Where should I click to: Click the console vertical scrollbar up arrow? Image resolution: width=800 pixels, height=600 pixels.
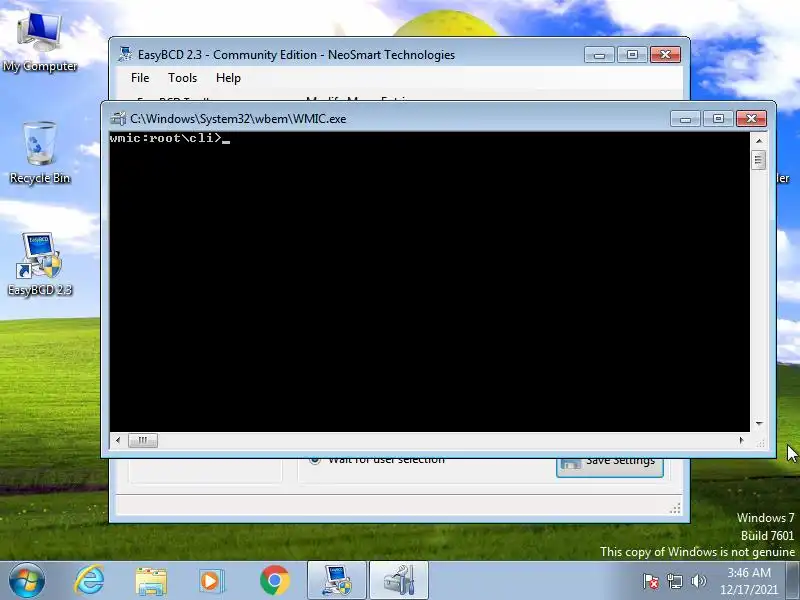click(759, 141)
